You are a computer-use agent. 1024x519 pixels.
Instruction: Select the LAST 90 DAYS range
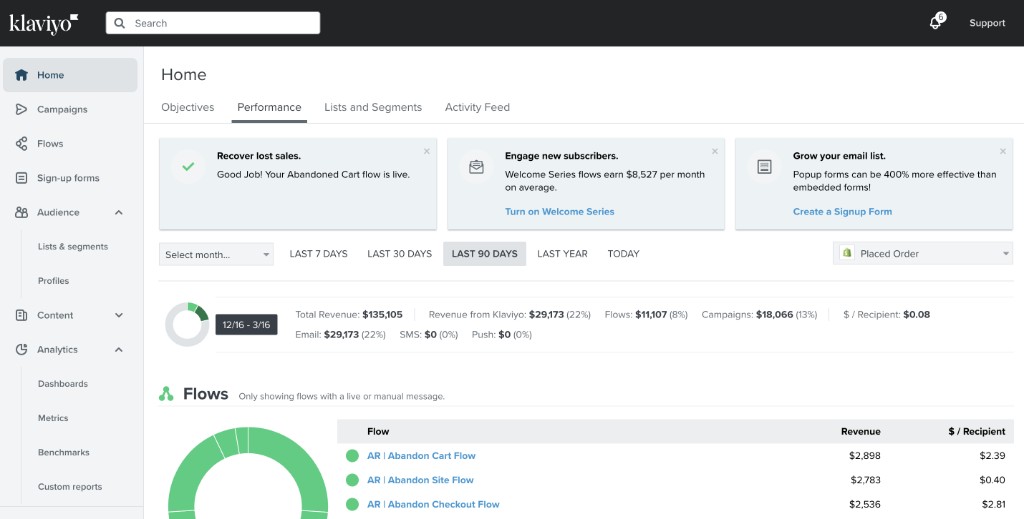485,253
